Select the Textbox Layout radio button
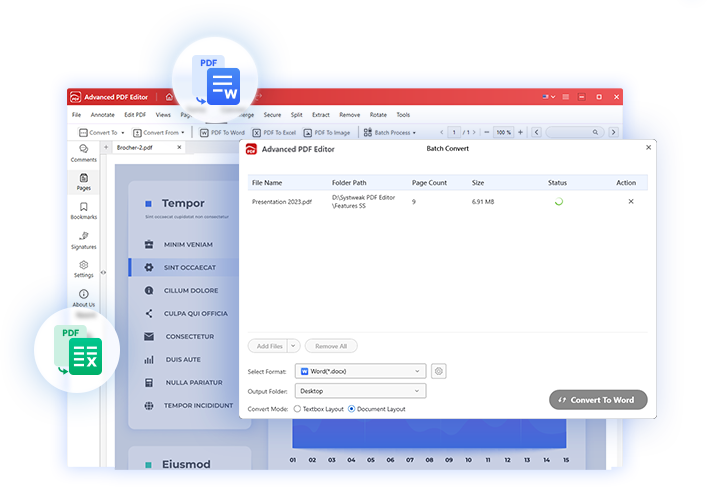Screen dimensions: 707x487 (297, 409)
